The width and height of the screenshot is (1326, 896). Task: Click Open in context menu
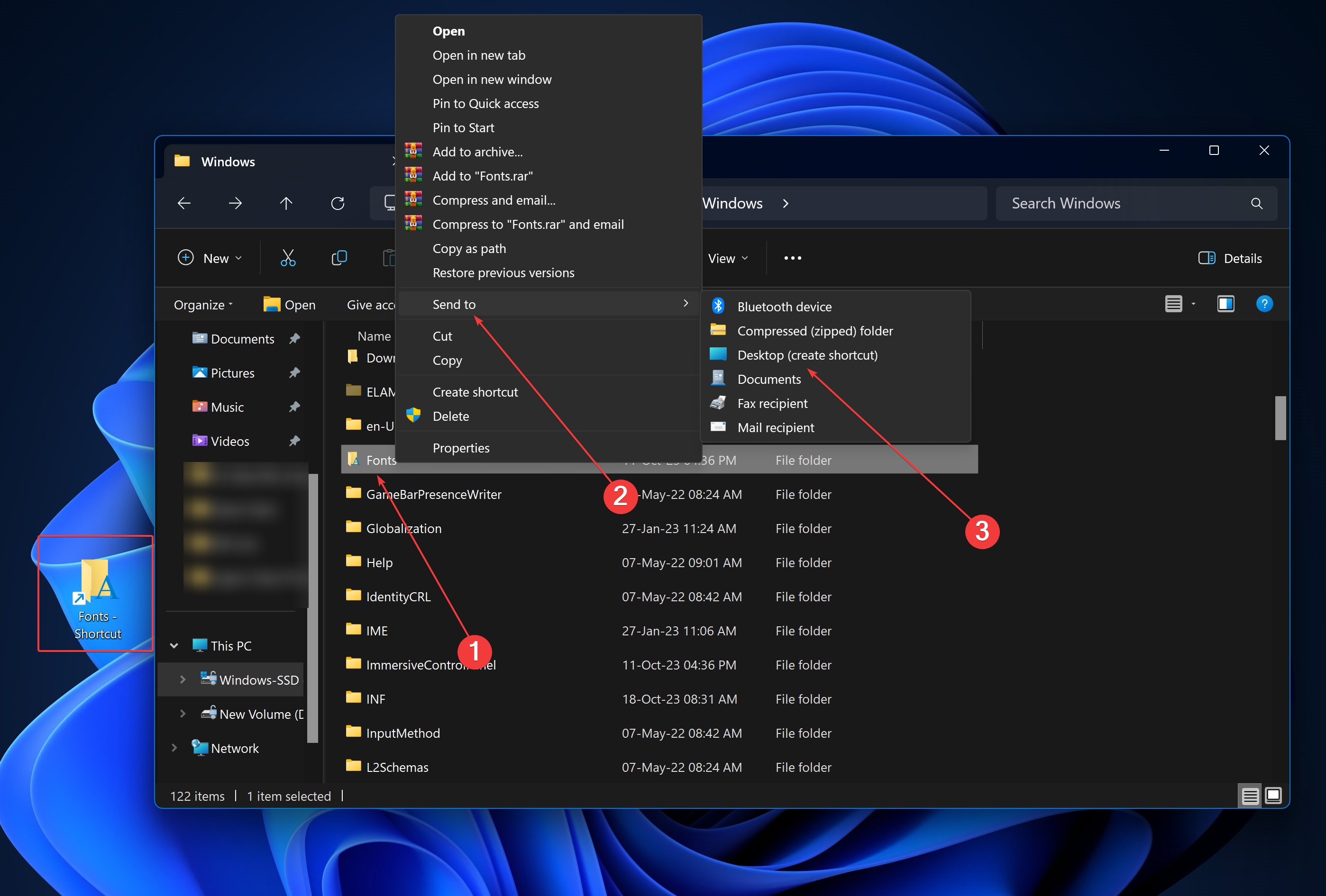coord(549,31)
